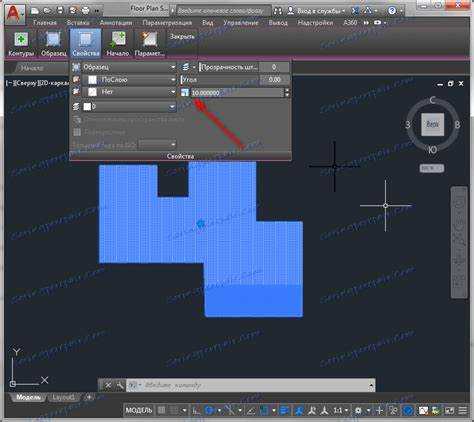Image resolution: width=474 pixels, height=422 pixels.
Task: Expand the Свойства panel title bar
Action: (180, 156)
